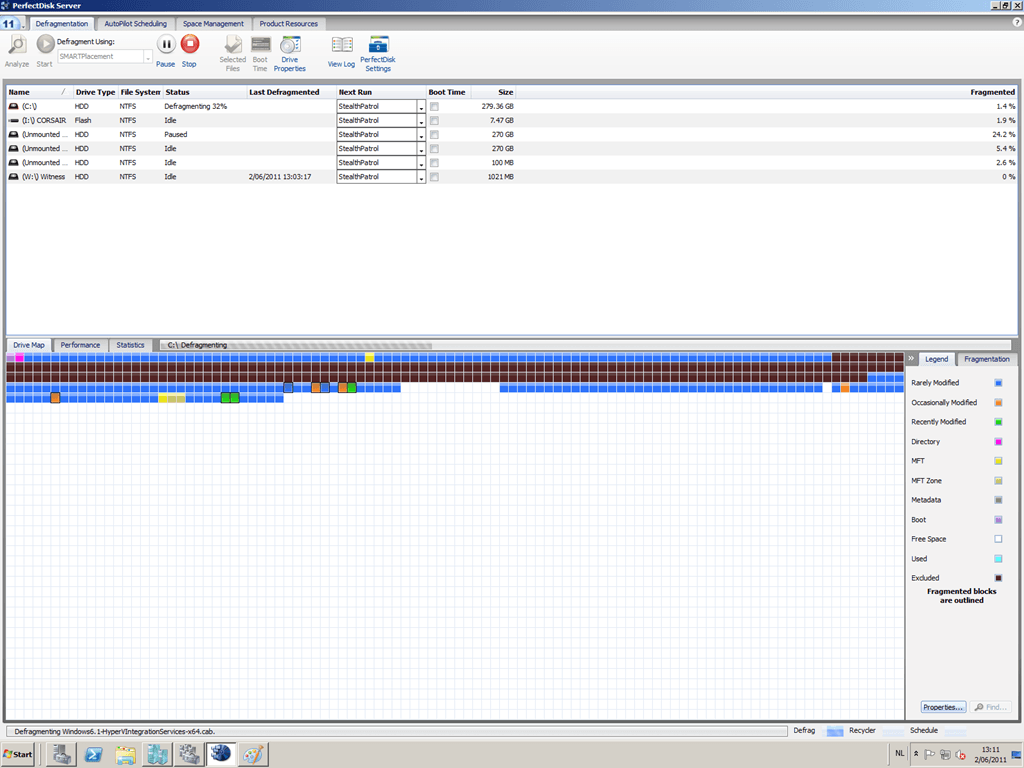Viewport: 1024px width, 768px height.
Task: Click the PerfectDisk application menu button
Action: tap(11, 24)
